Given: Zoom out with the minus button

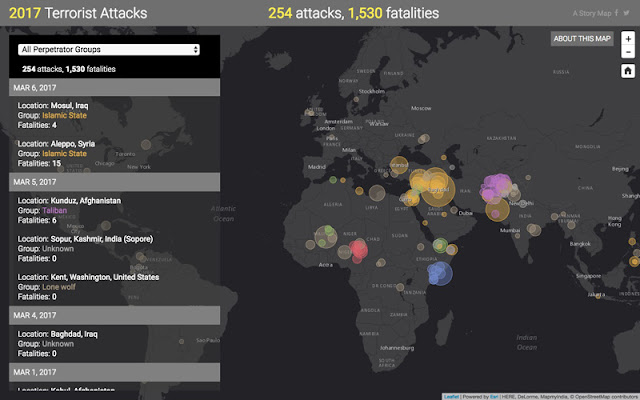Looking at the screenshot, I should [628, 52].
